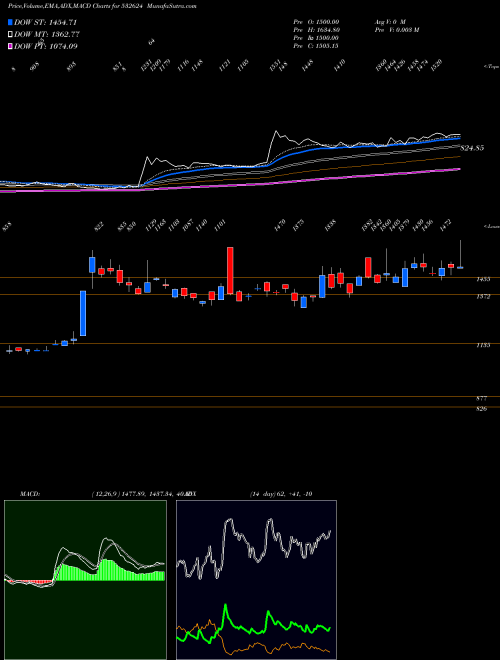Click the large blue breakout candlestick
500x660 pixels.
click(83, 313)
